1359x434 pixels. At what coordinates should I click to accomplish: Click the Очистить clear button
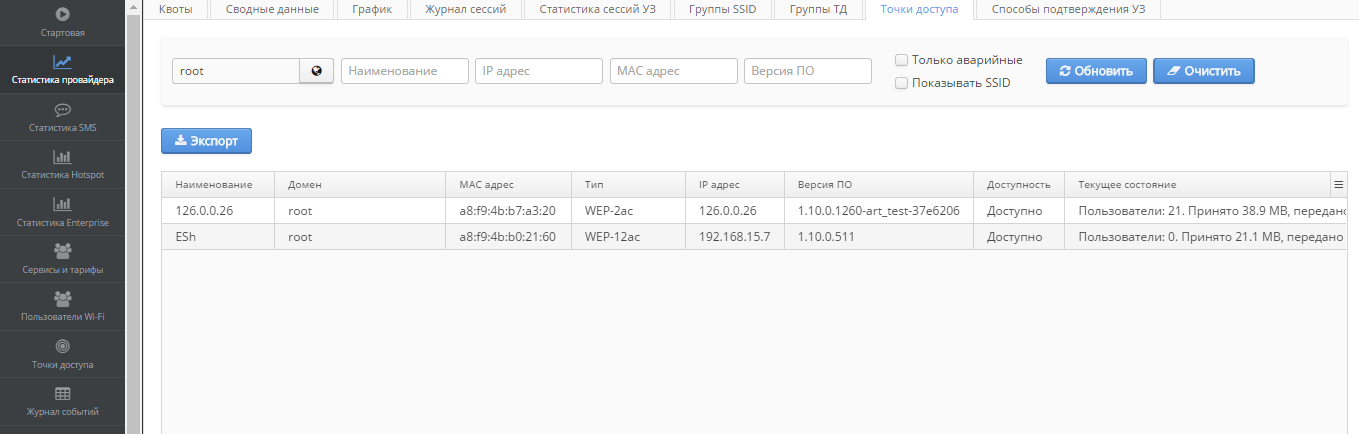(1203, 71)
